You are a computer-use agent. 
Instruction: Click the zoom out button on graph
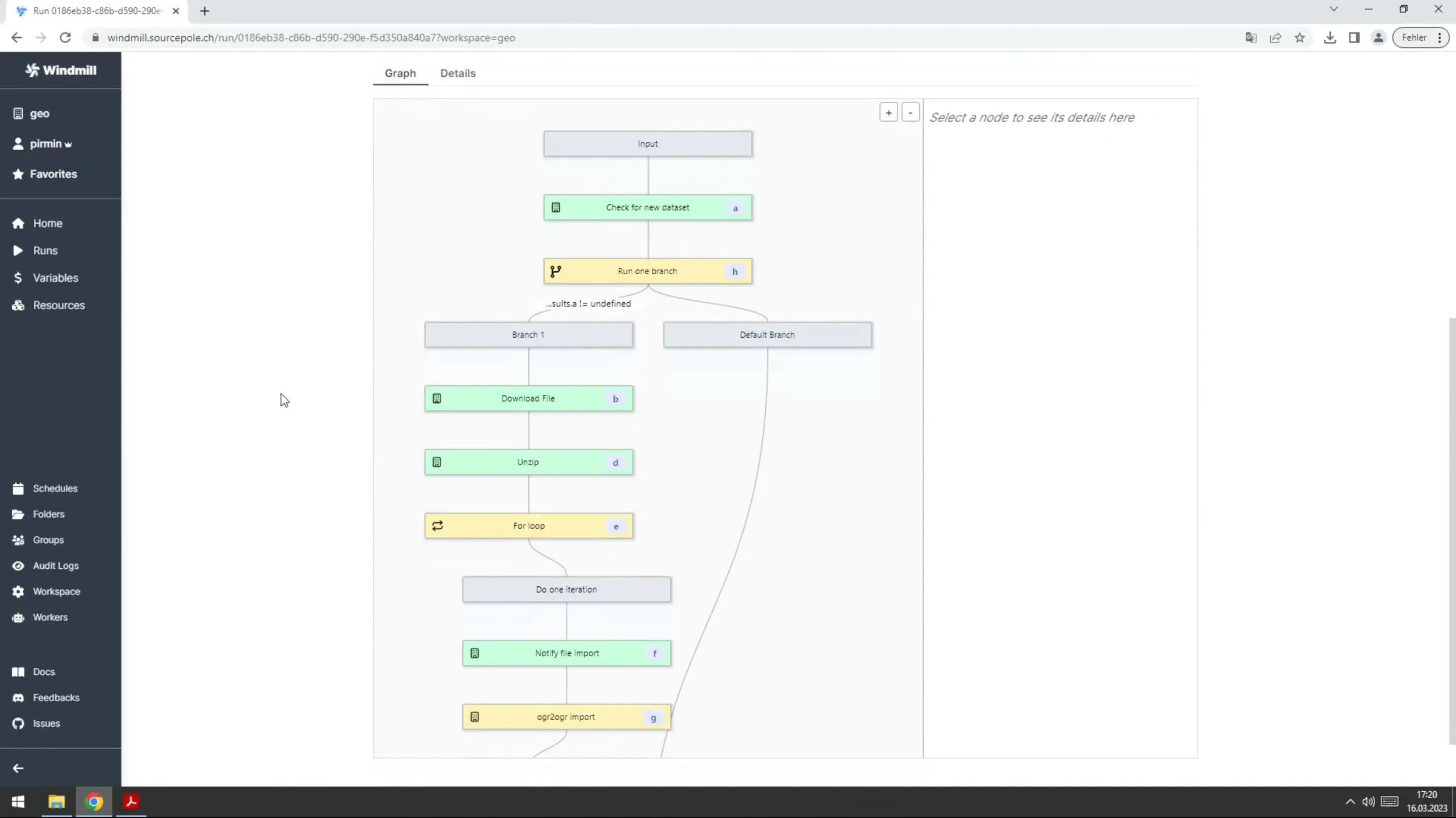(x=910, y=112)
